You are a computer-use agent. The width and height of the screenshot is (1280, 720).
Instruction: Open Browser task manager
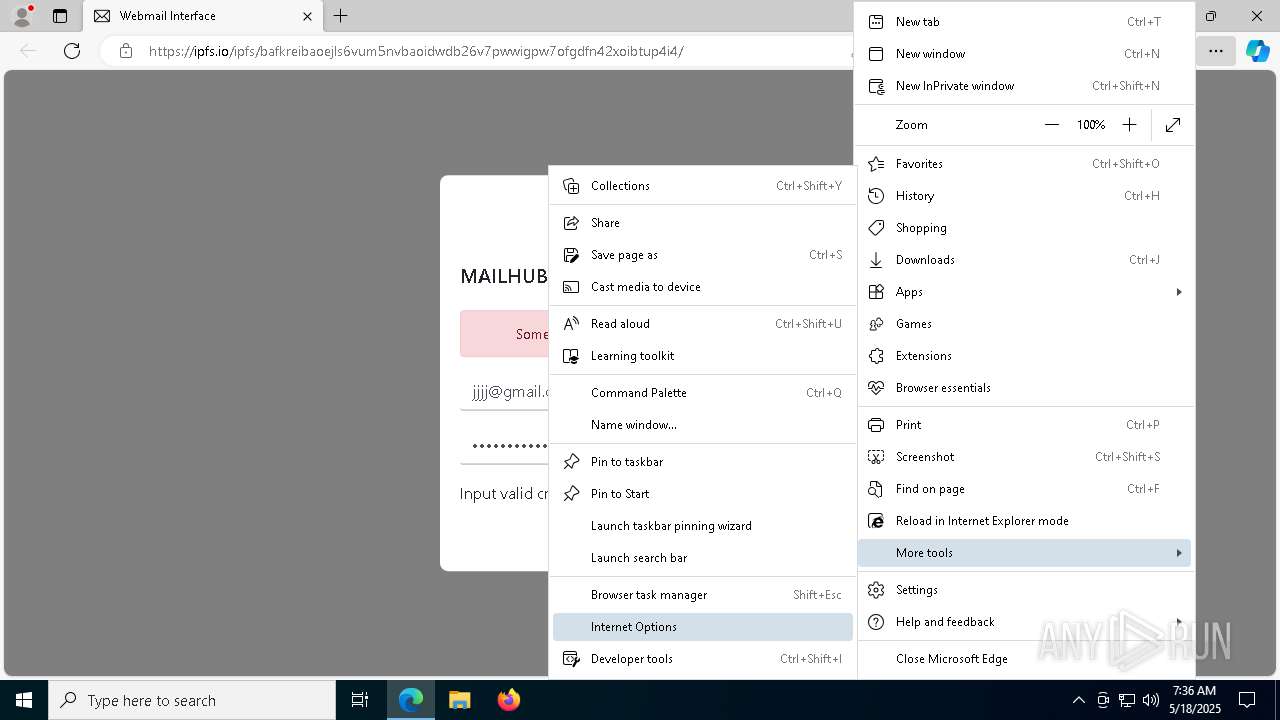[x=703, y=595]
